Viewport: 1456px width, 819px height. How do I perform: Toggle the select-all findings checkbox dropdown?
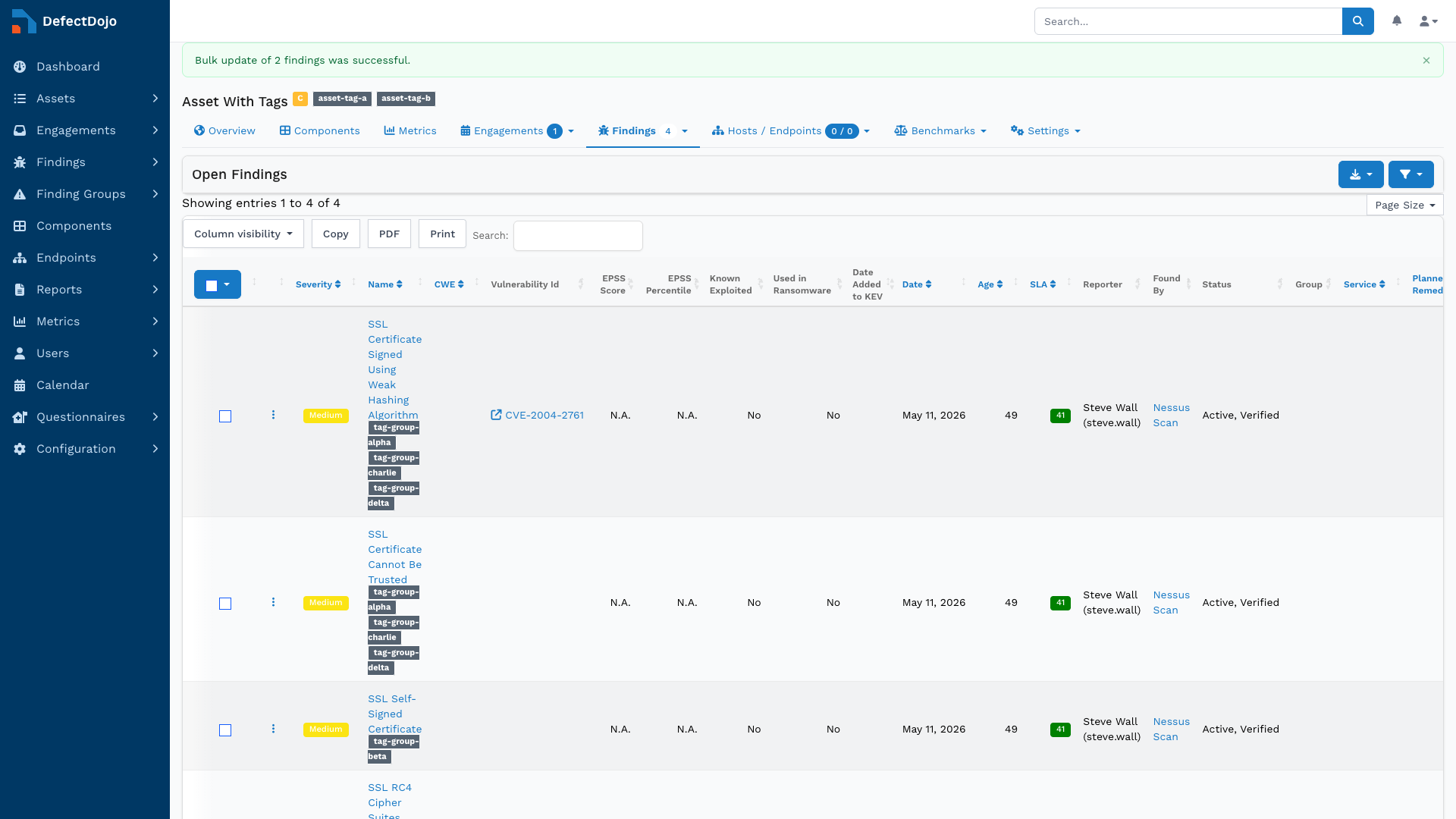[x=218, y=284]
